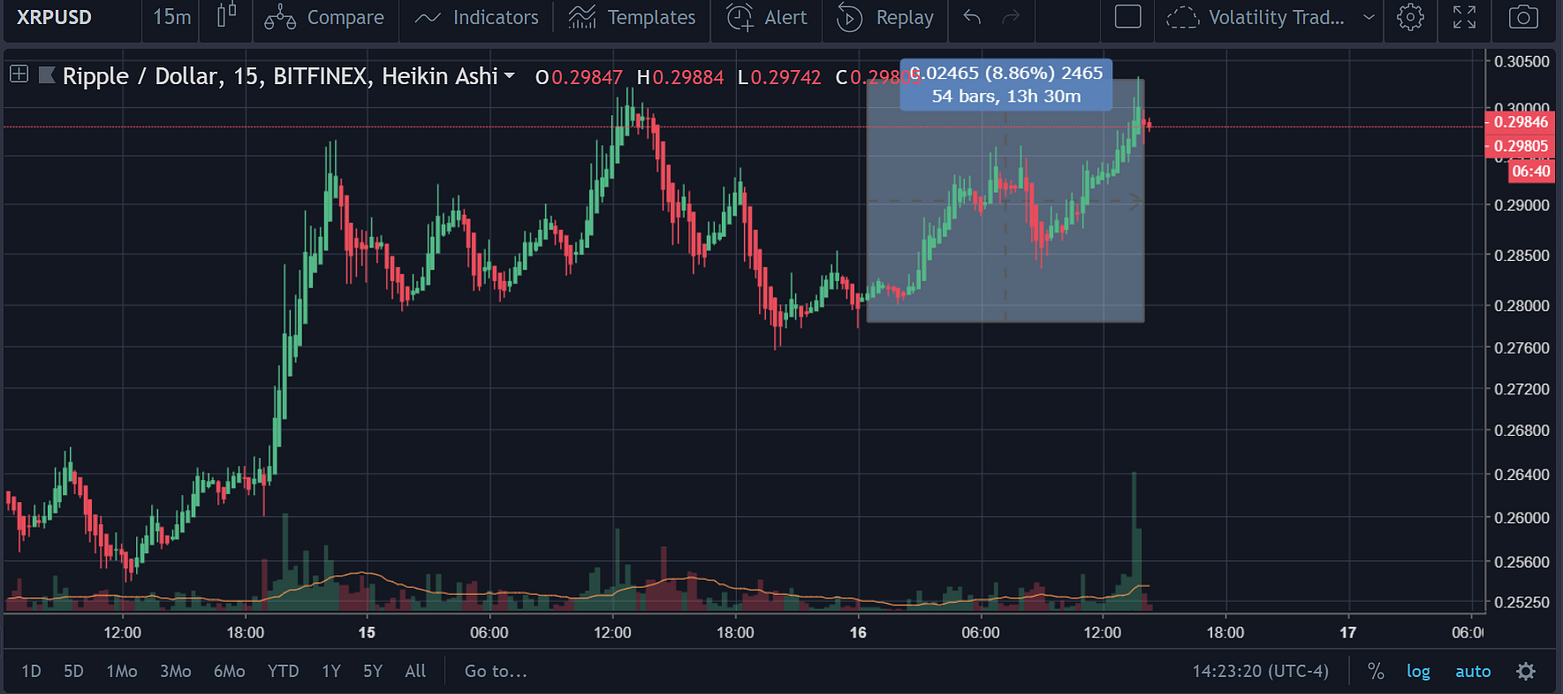
Task: Open chart settings gear in top toolbar
Action: tap(1410, 17)
